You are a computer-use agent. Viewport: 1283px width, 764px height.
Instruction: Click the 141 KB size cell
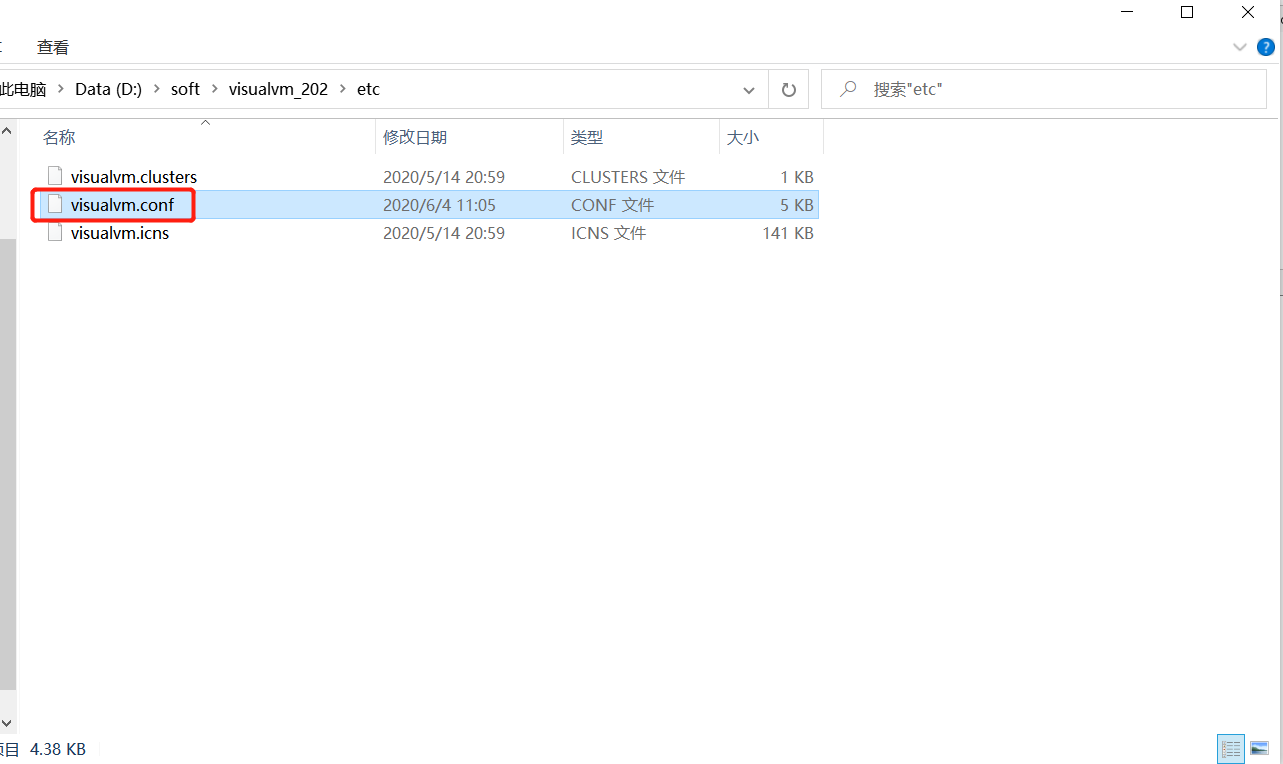pos(788,233)
